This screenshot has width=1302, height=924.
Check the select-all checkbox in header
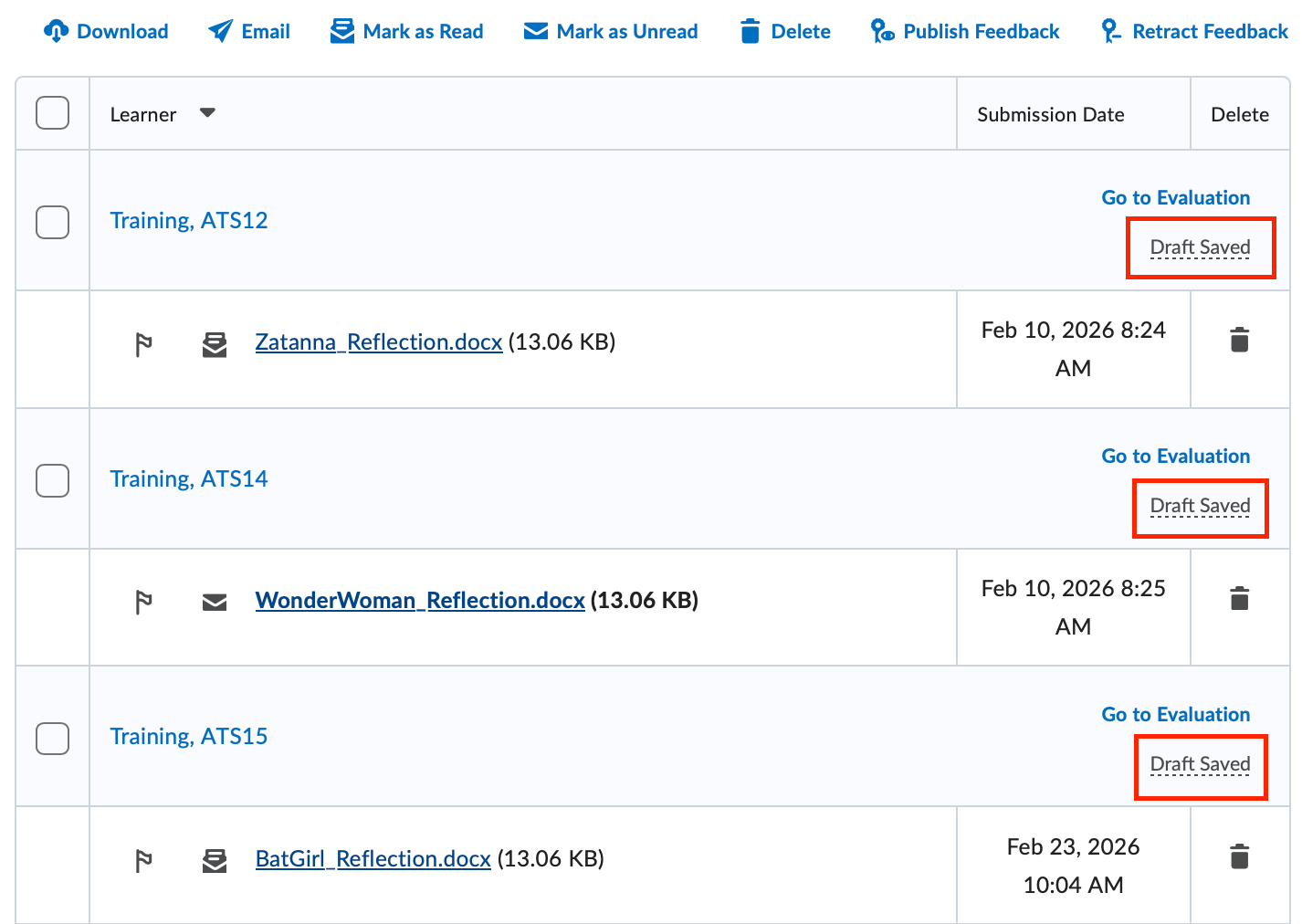52,113
